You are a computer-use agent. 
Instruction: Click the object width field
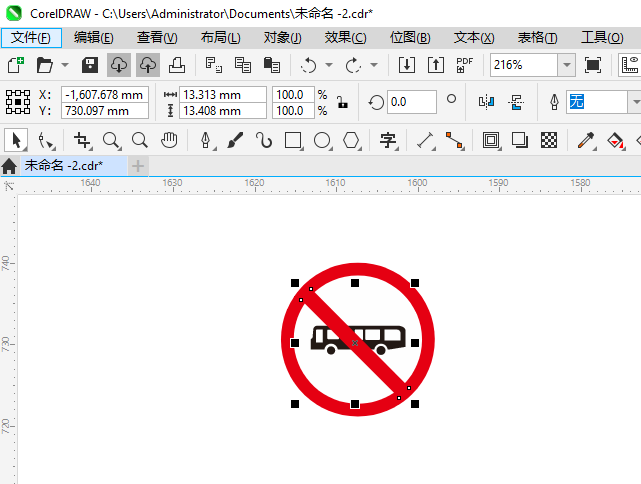(x=223, y=95)
